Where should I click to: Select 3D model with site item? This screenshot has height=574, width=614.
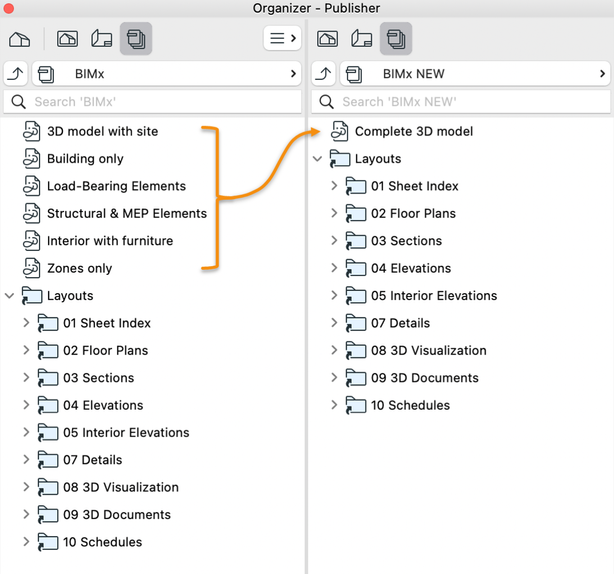pyautogui.click(x=103, y=131)
